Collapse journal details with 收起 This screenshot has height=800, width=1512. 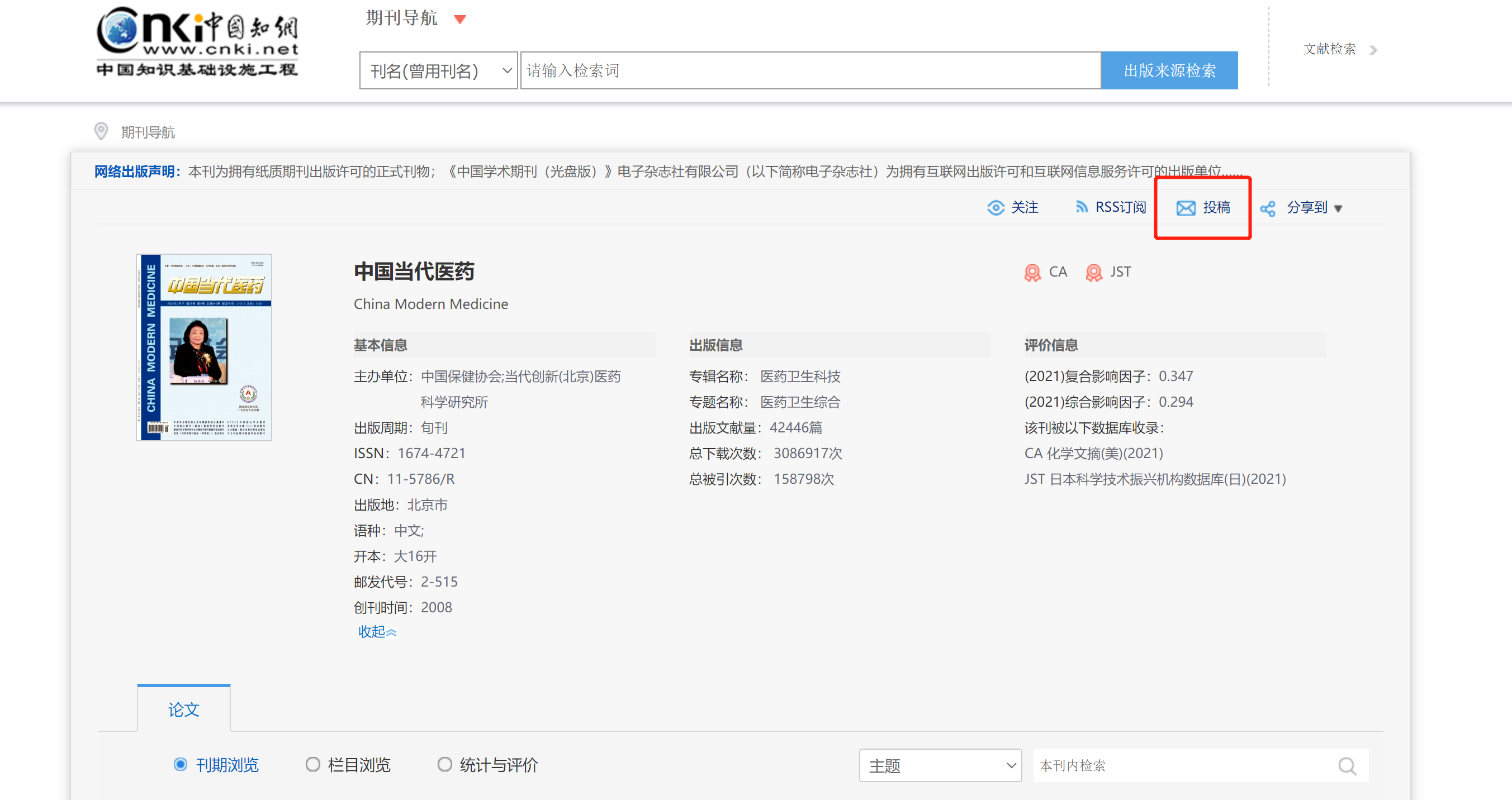377,632
